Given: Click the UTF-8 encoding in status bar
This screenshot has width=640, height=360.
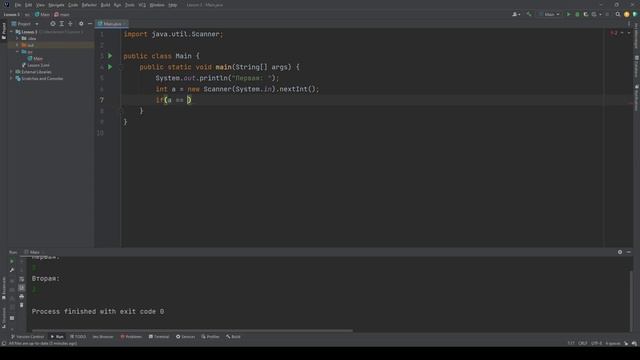Looking at the screenshot, I should tap(596, 343).
